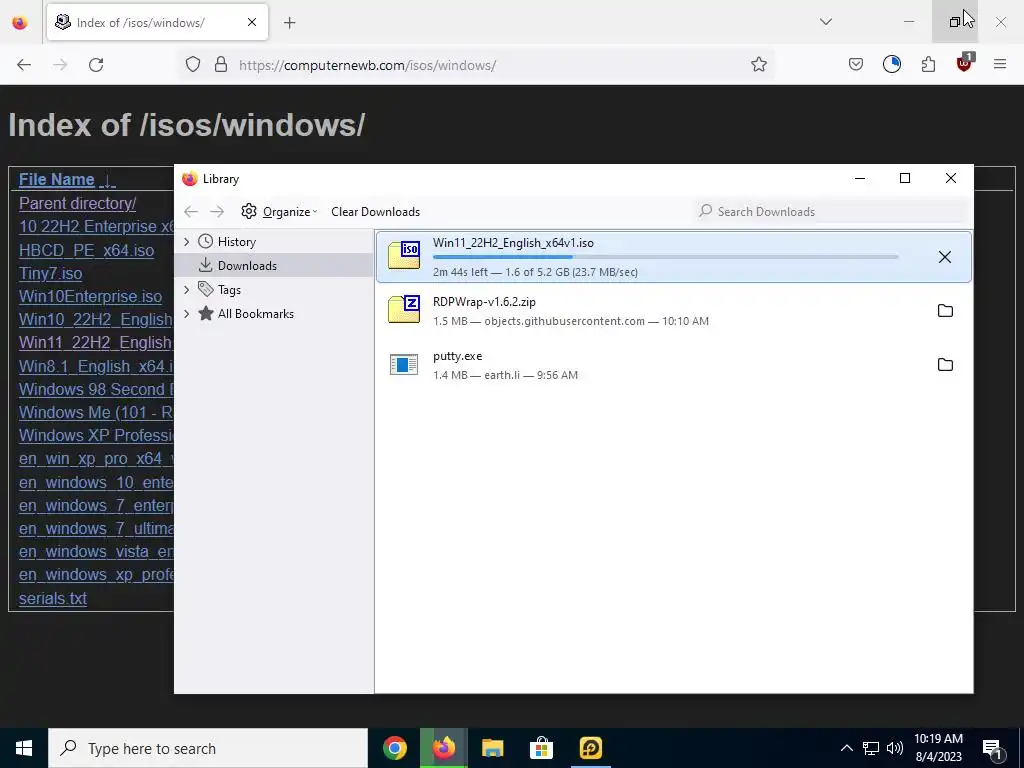1024x768 pixels.
Task: Click the Win11 ISO download progress bar
Action: [x=665, y=257]
